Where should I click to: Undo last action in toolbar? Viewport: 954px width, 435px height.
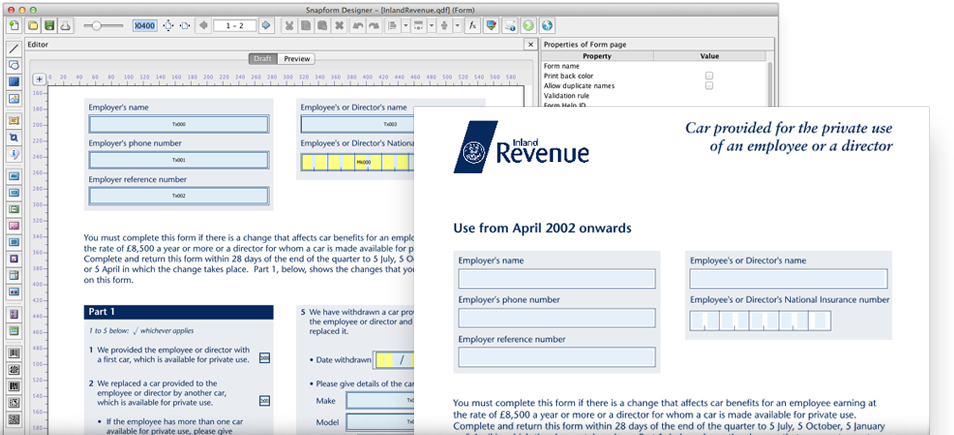pyautogui.click(x=358, y=26)
